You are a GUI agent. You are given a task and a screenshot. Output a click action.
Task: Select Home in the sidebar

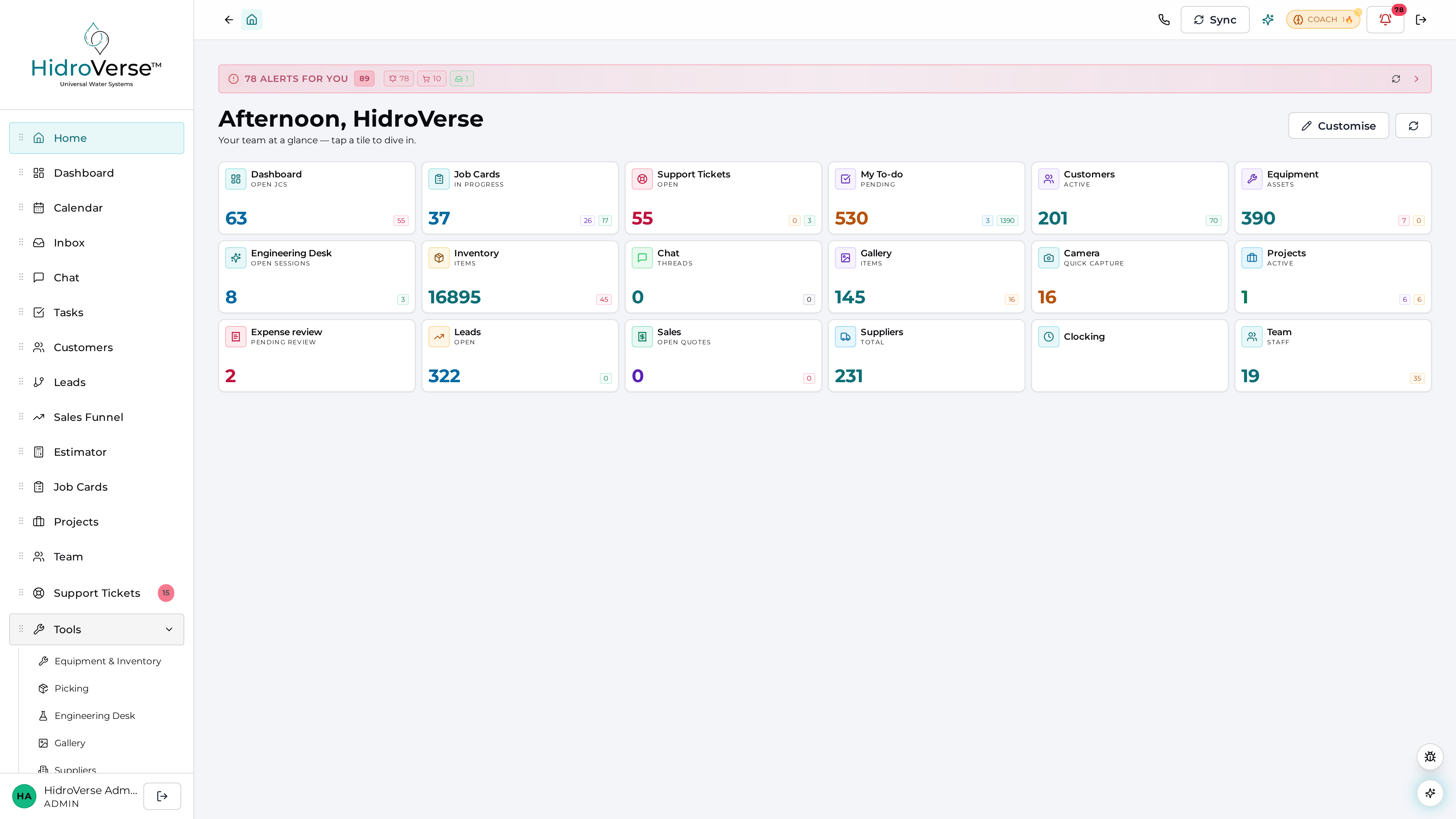click(x=97, y=138)
